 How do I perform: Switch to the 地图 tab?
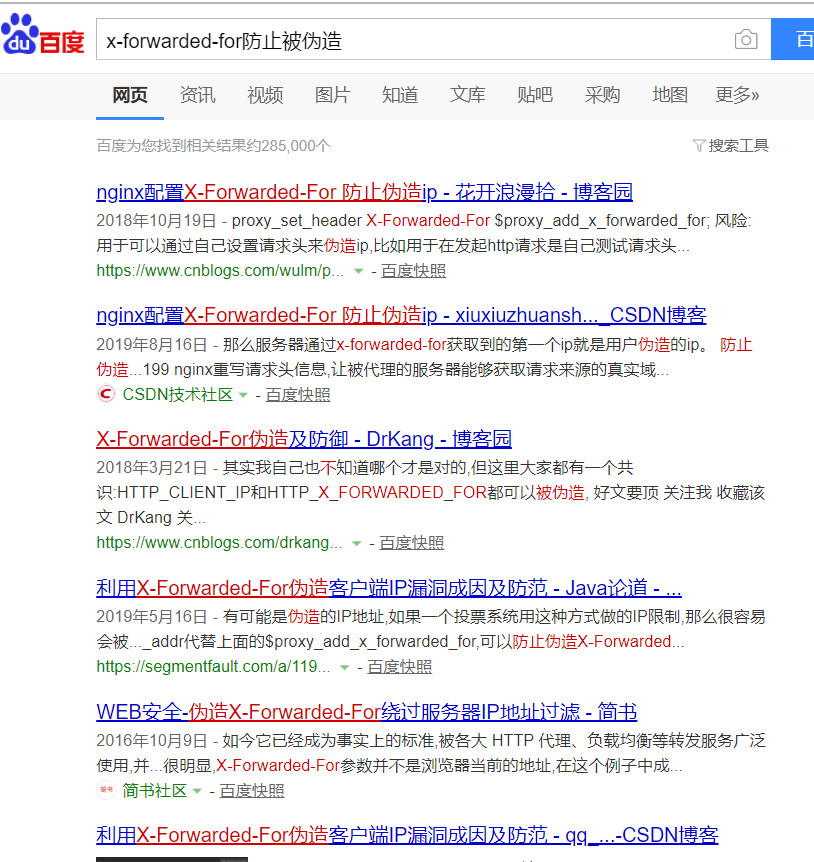click(670, 95)
